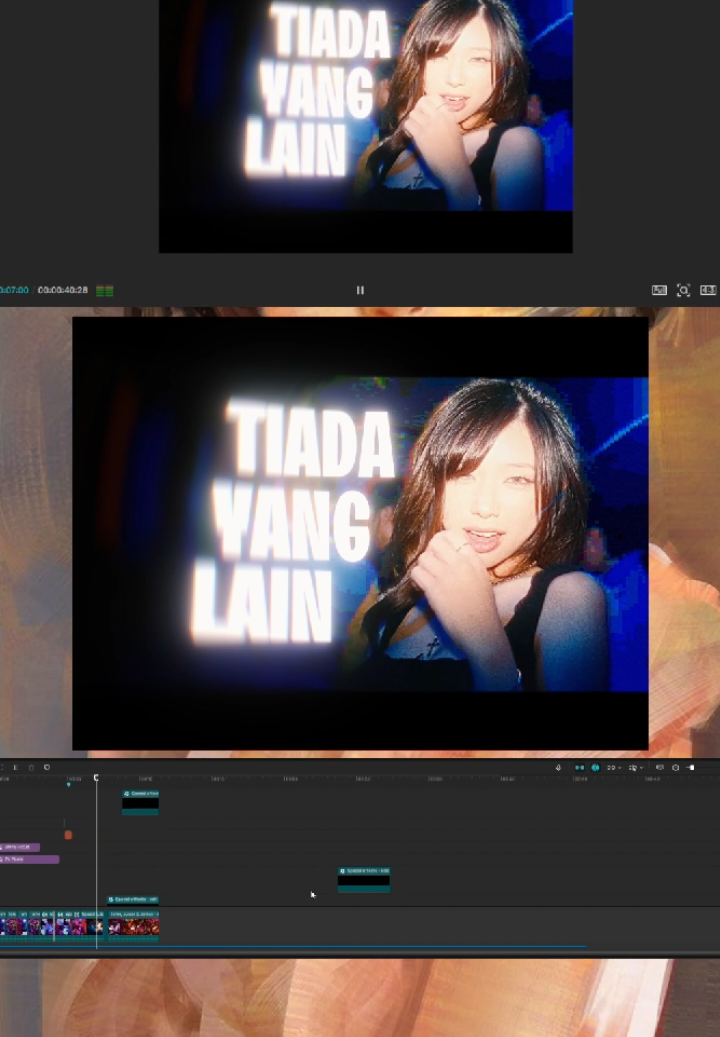Toggle main track magnet link button
Viewport: 720px width, 1037px height.
579,767
